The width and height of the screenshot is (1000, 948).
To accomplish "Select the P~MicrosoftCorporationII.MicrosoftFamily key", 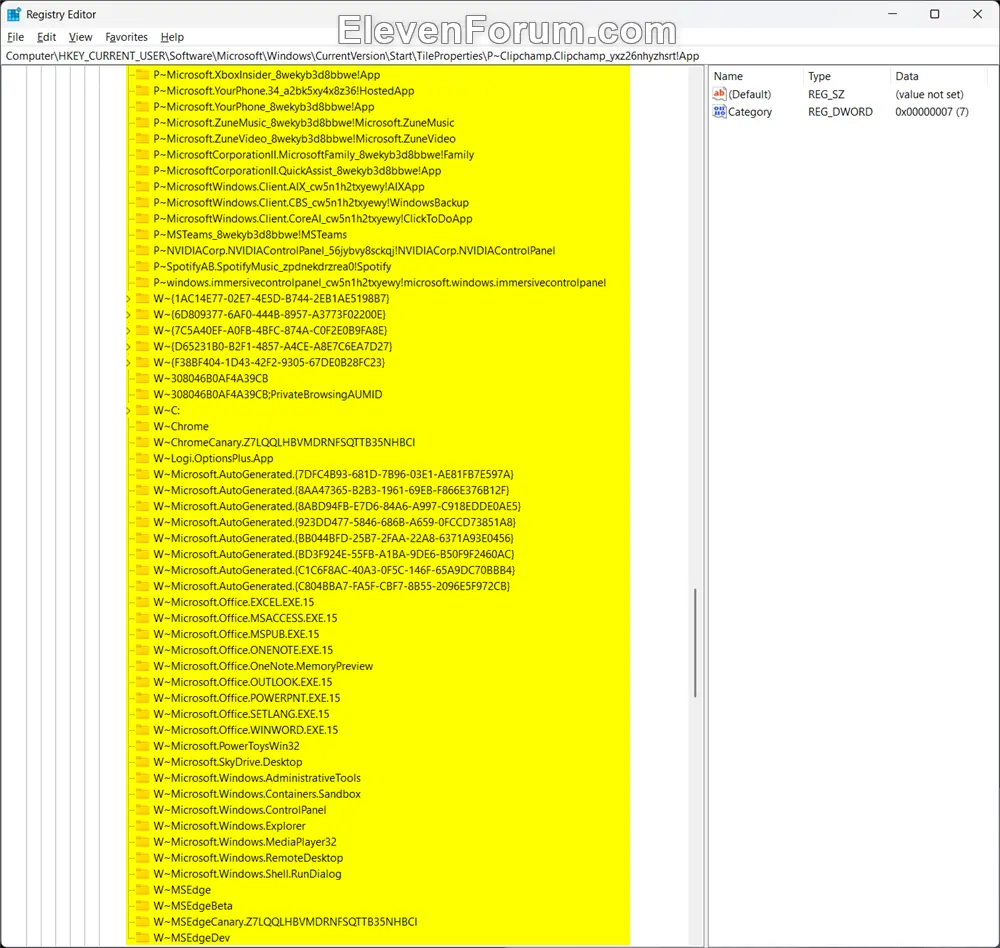I will [314, 154].
